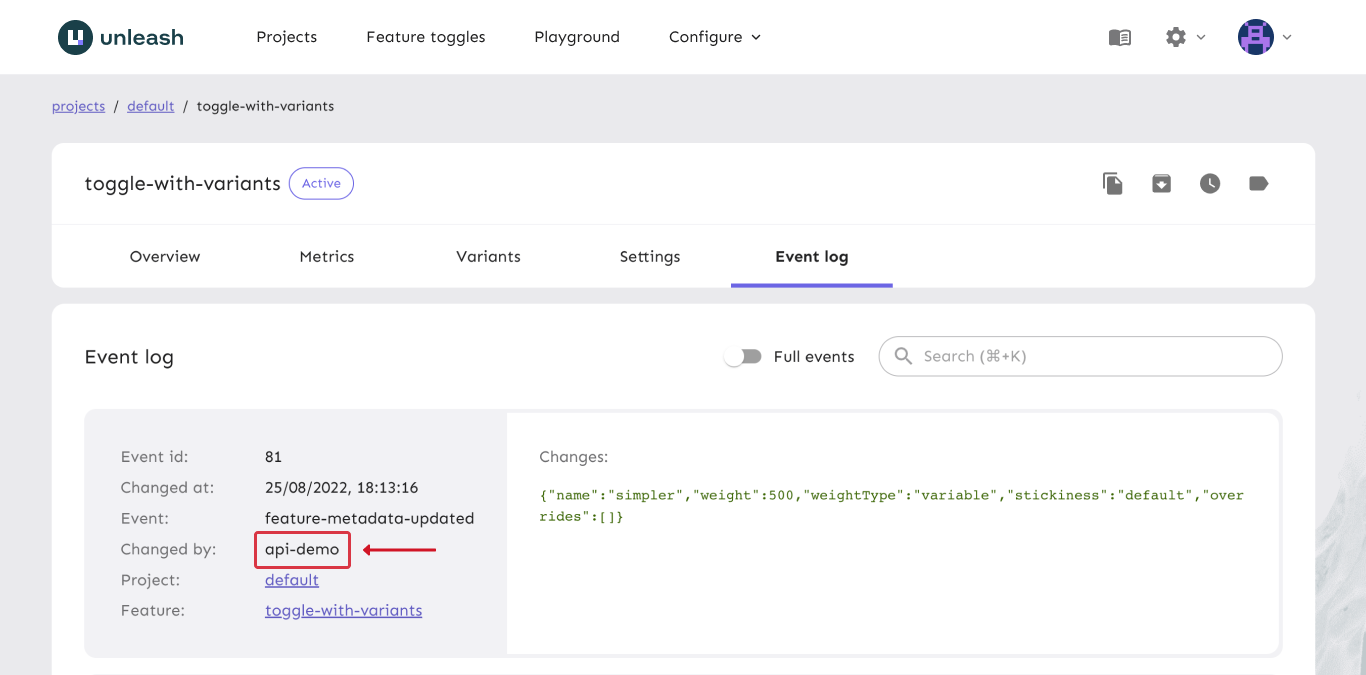Image resolution: width=1366 pixels, height=675 pixels.
Task: Click the user avatar icon
Action: click(1255, 37)
